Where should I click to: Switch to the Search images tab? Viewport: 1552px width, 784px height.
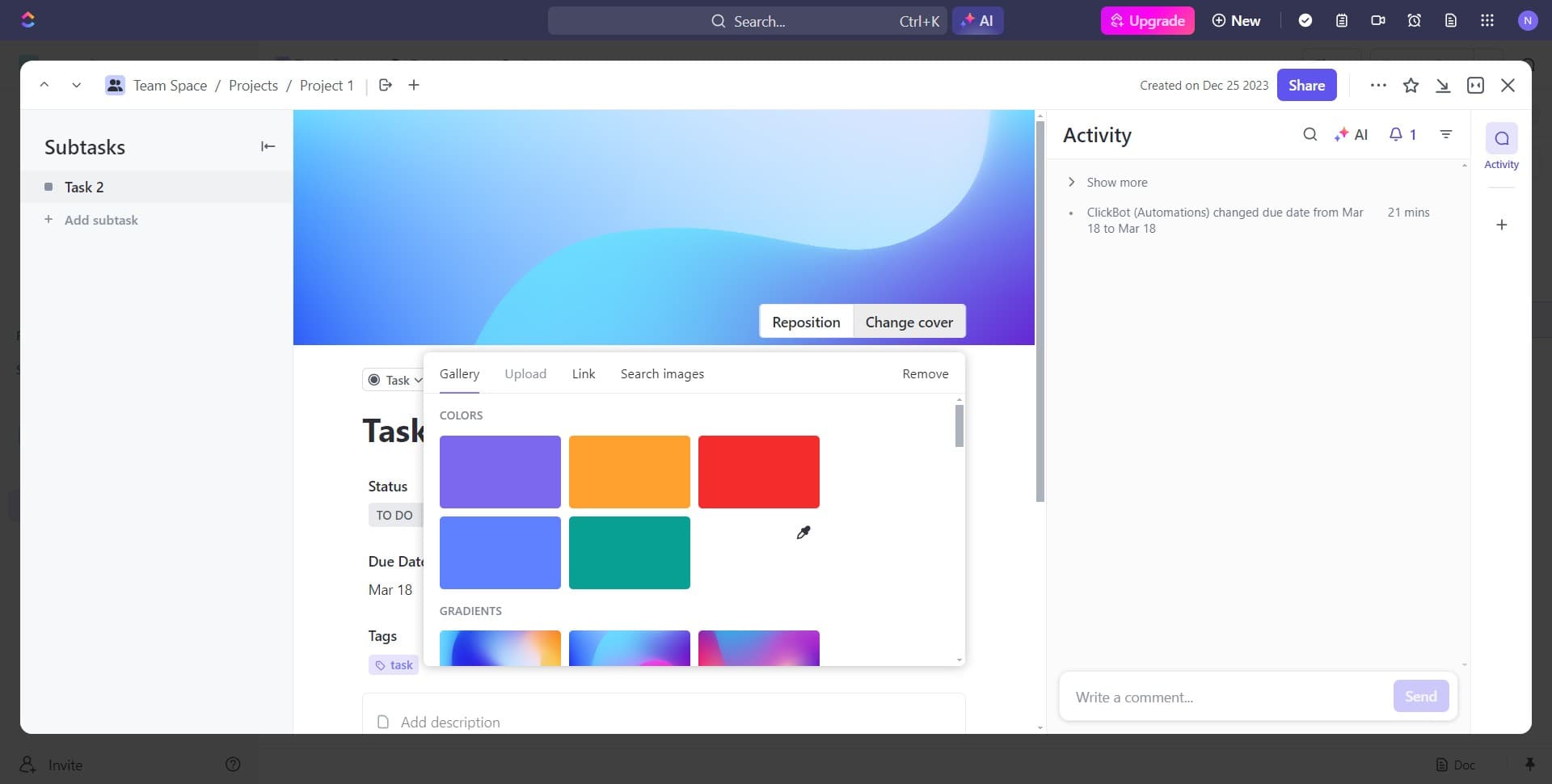tap(662, 374)
